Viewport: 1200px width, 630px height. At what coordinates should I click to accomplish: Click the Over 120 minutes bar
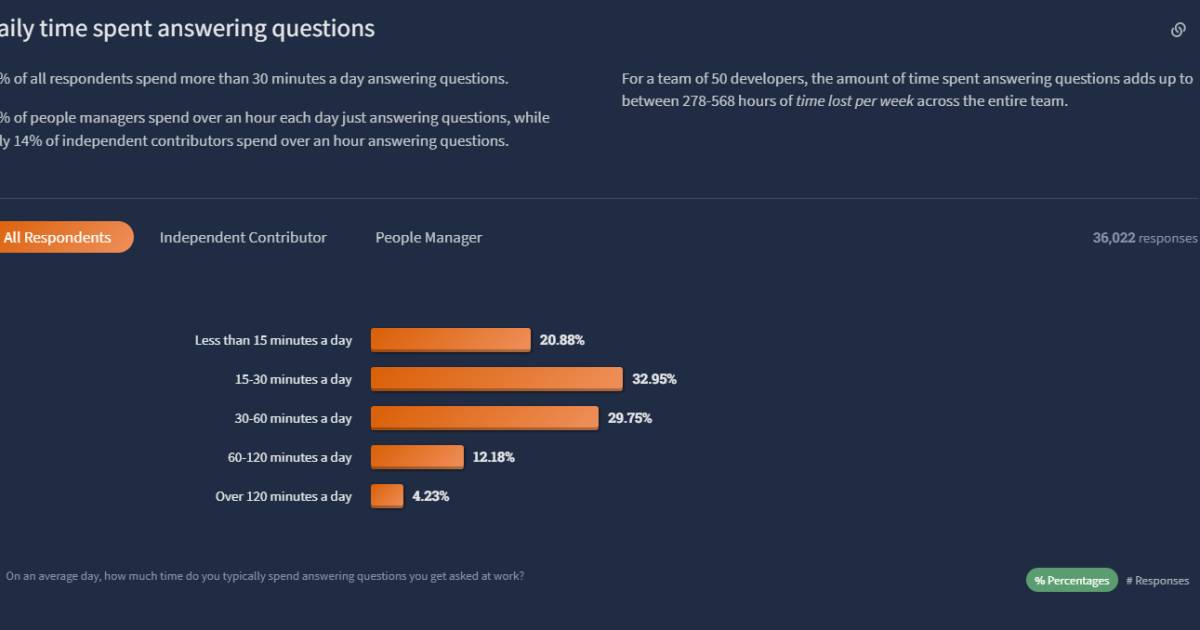tap(387, 496)
